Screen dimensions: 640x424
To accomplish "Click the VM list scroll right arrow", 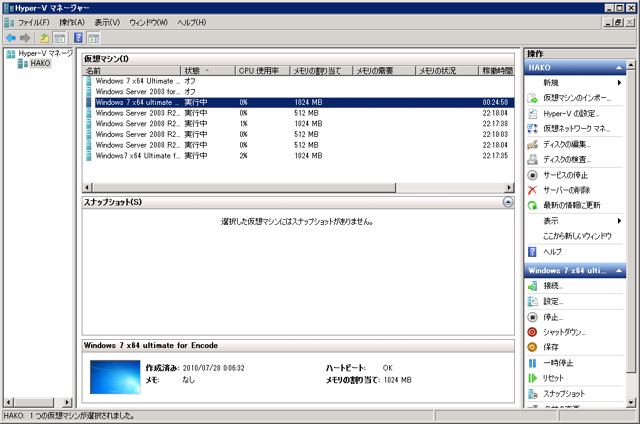I will [x=509, y=187].
